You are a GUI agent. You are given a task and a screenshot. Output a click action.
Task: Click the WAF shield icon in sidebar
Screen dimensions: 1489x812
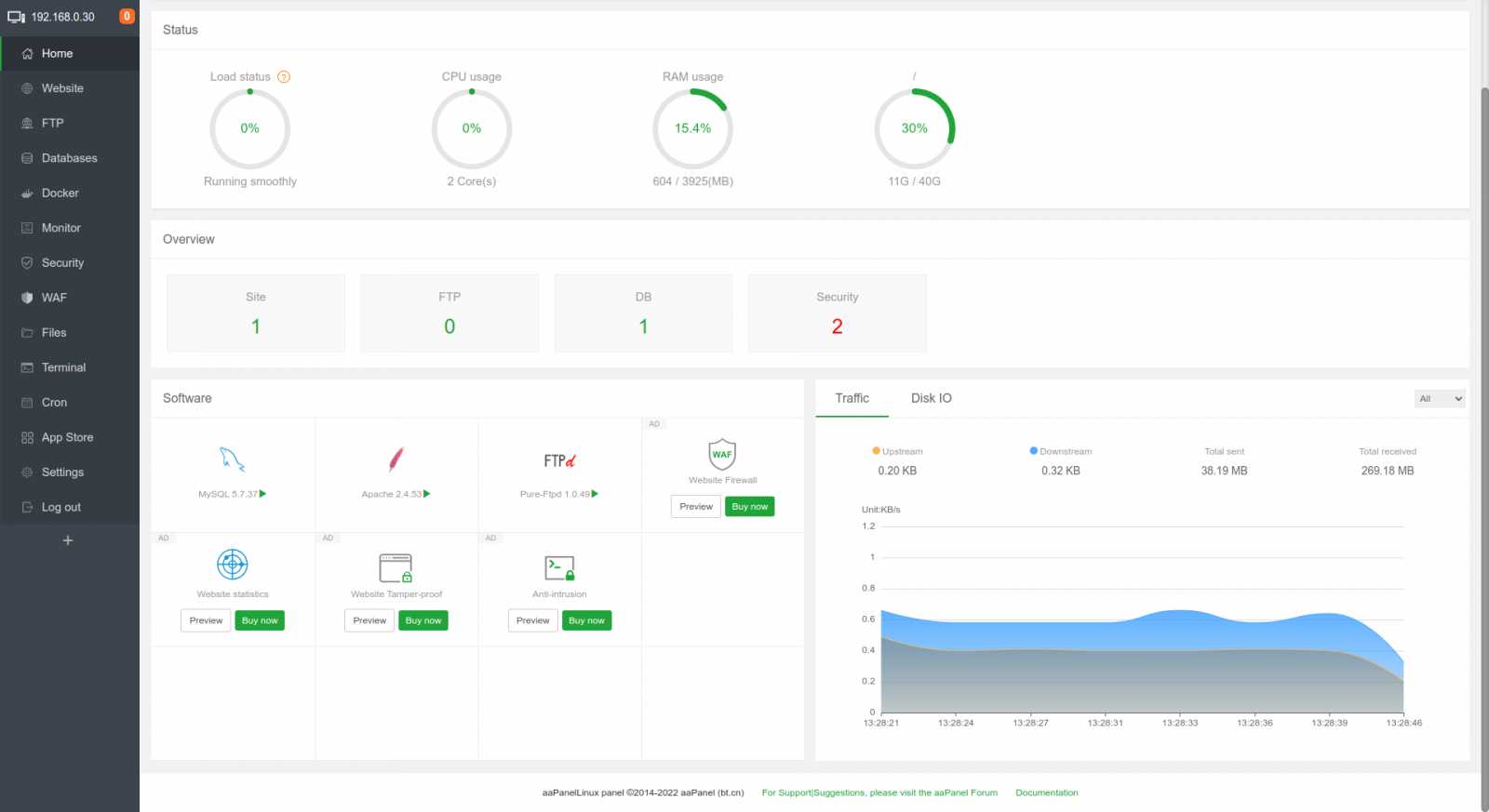(x=27, y=298)
